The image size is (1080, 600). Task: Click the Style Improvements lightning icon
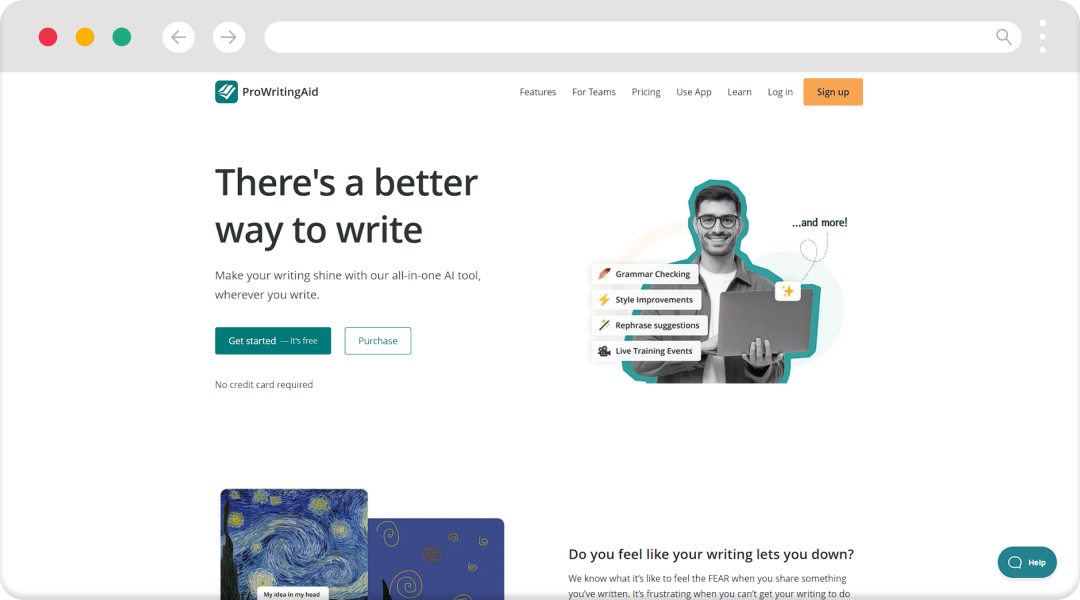(604, 300)
